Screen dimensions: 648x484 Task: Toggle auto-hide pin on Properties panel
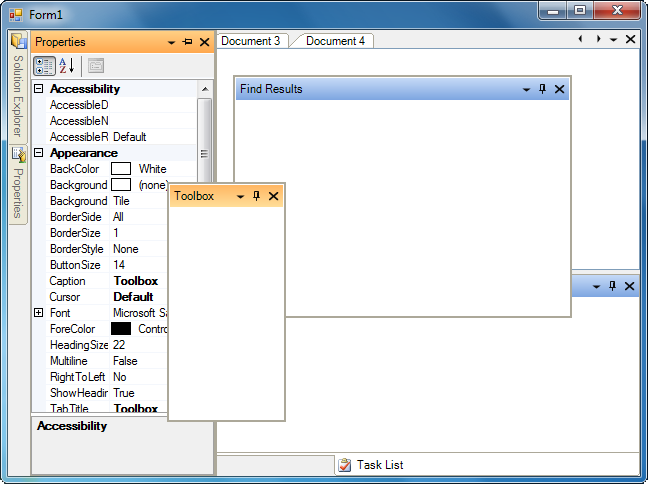pyautogui.click(x=188, y=42)
